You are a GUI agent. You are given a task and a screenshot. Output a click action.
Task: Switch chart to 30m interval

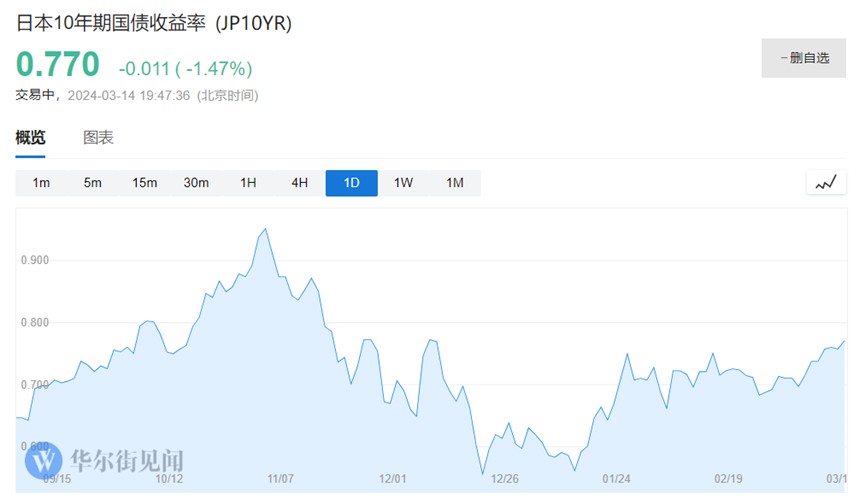click(196, 183)
